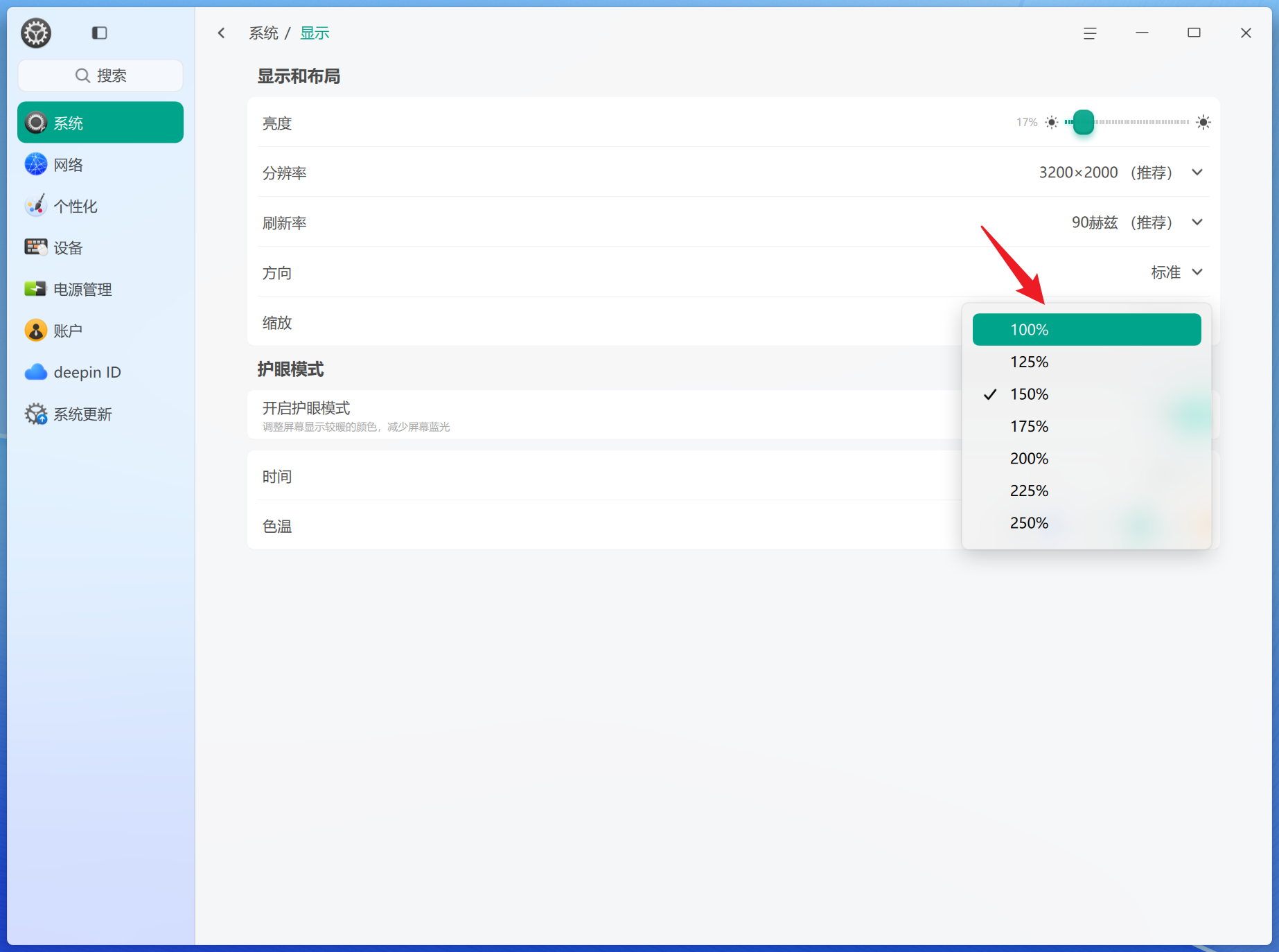Viewport: 1279px width, 952px height.
Task: Select 150% scaling option
Action: [x=1086, y=394]
